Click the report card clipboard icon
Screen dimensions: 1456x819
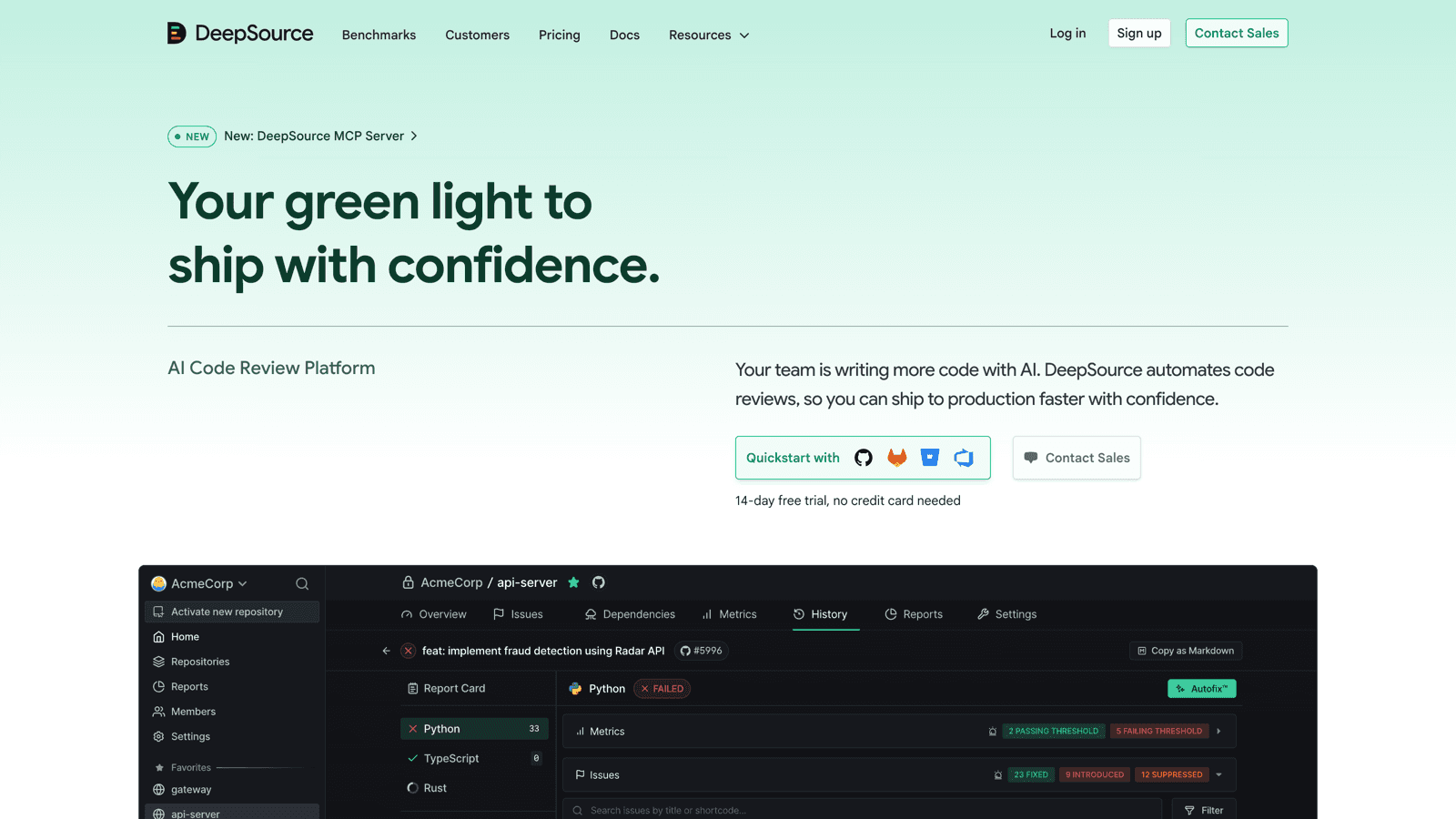[413, 689]
